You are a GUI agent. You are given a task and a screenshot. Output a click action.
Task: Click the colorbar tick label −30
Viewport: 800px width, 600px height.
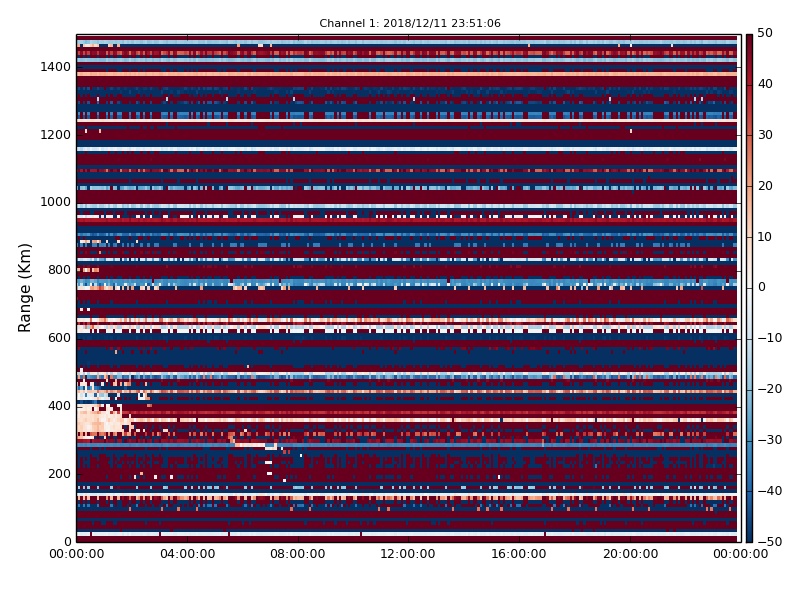(769, 440)
